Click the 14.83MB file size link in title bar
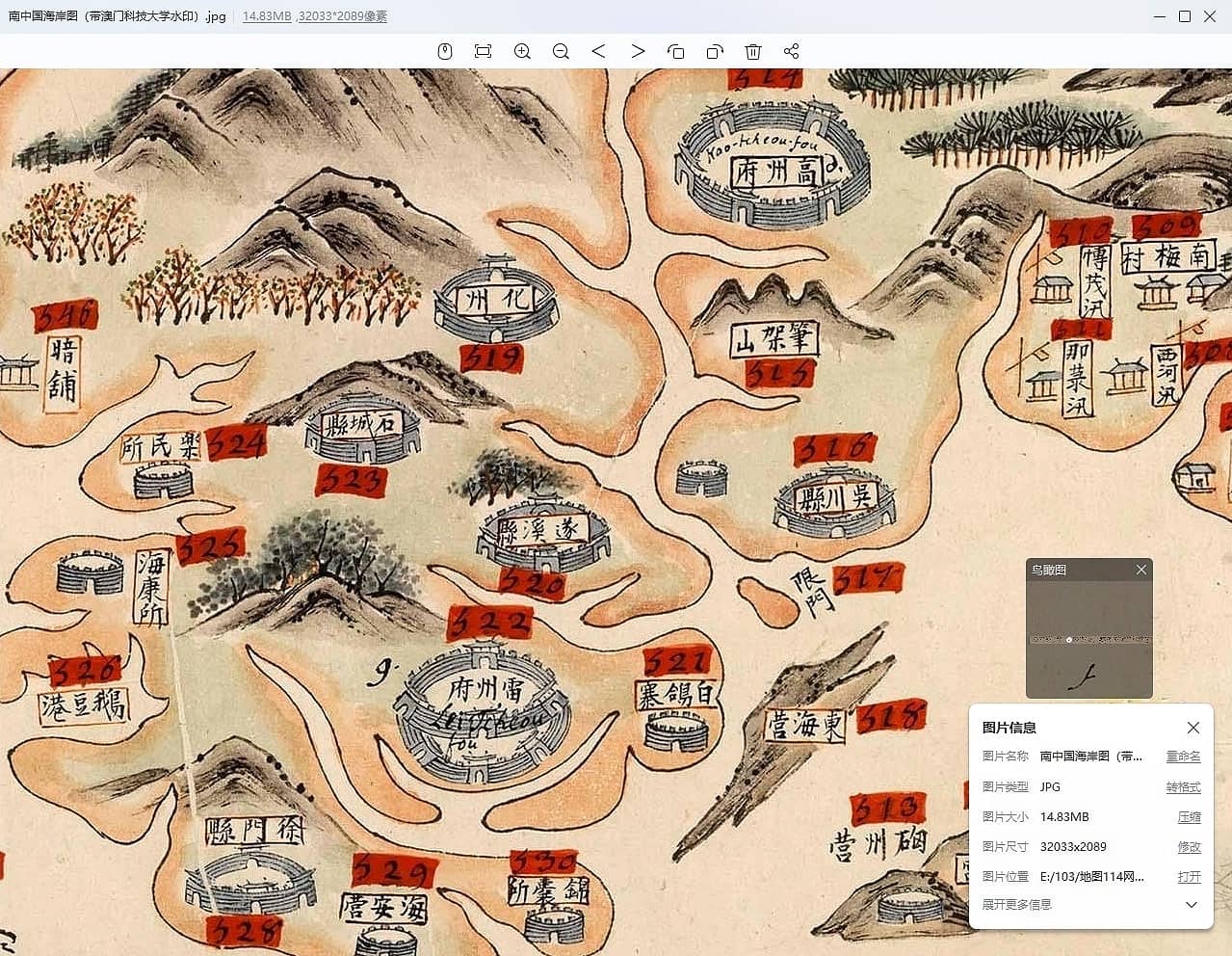Image resolution: width=1232 pixels, height=956 pixels. [267, 16]
